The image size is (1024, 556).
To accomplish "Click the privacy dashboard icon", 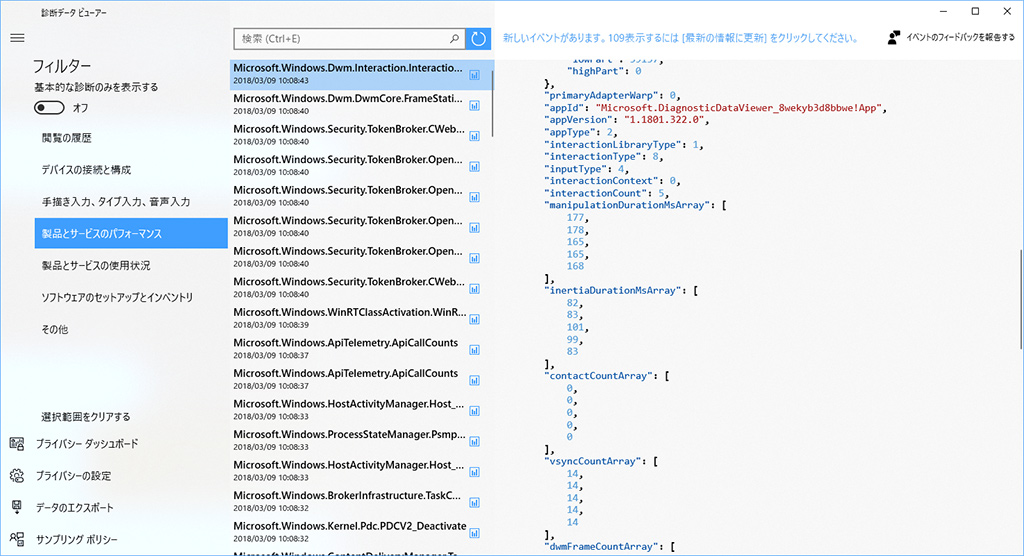I will click(x=17, y=444).
